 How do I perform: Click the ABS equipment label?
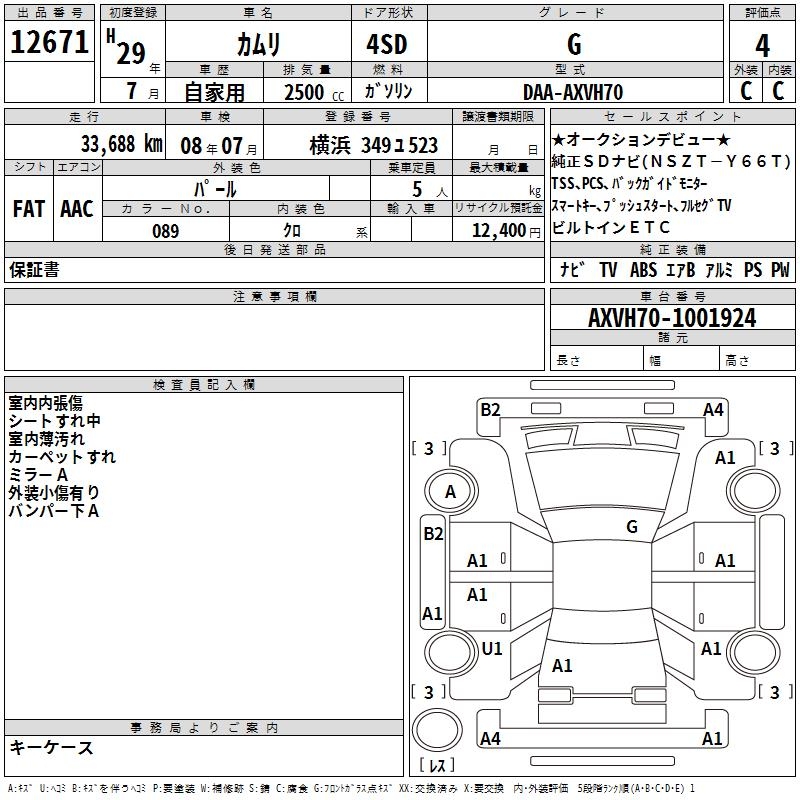pos(643,269)
